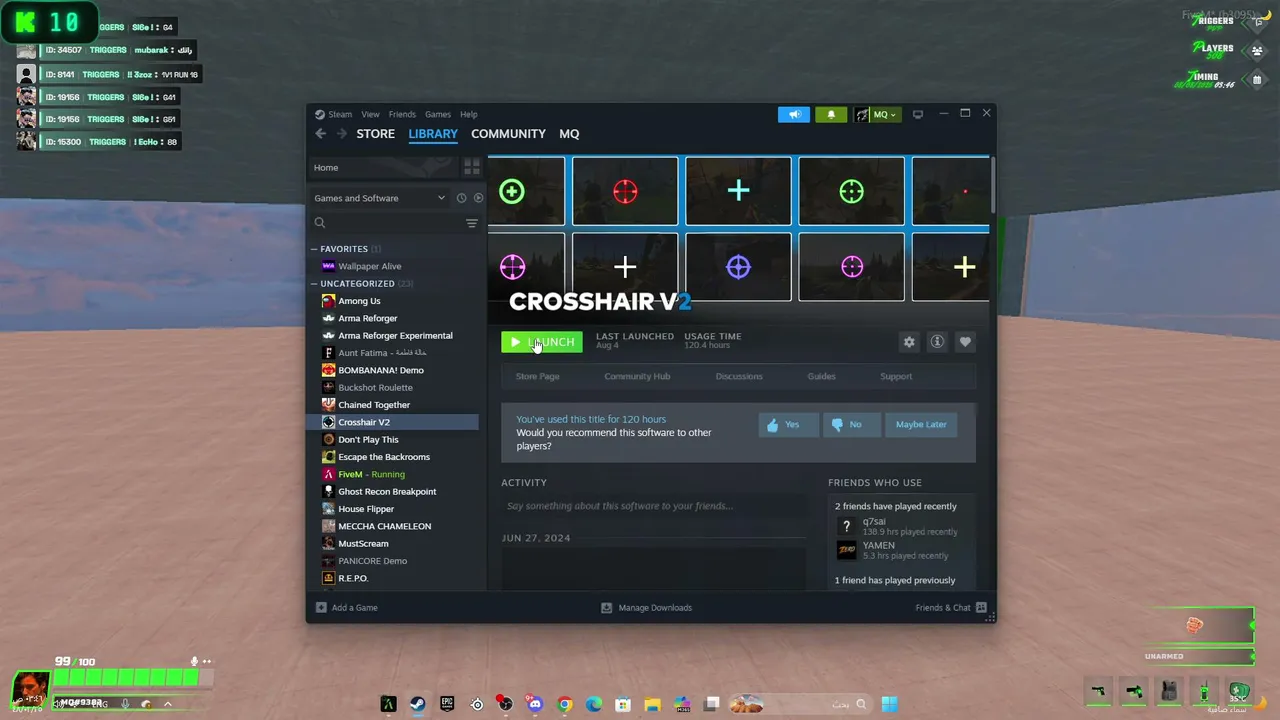Screen dimensions: 1280x720
Task: Open the Discussions link
Action: coord(739,376)
